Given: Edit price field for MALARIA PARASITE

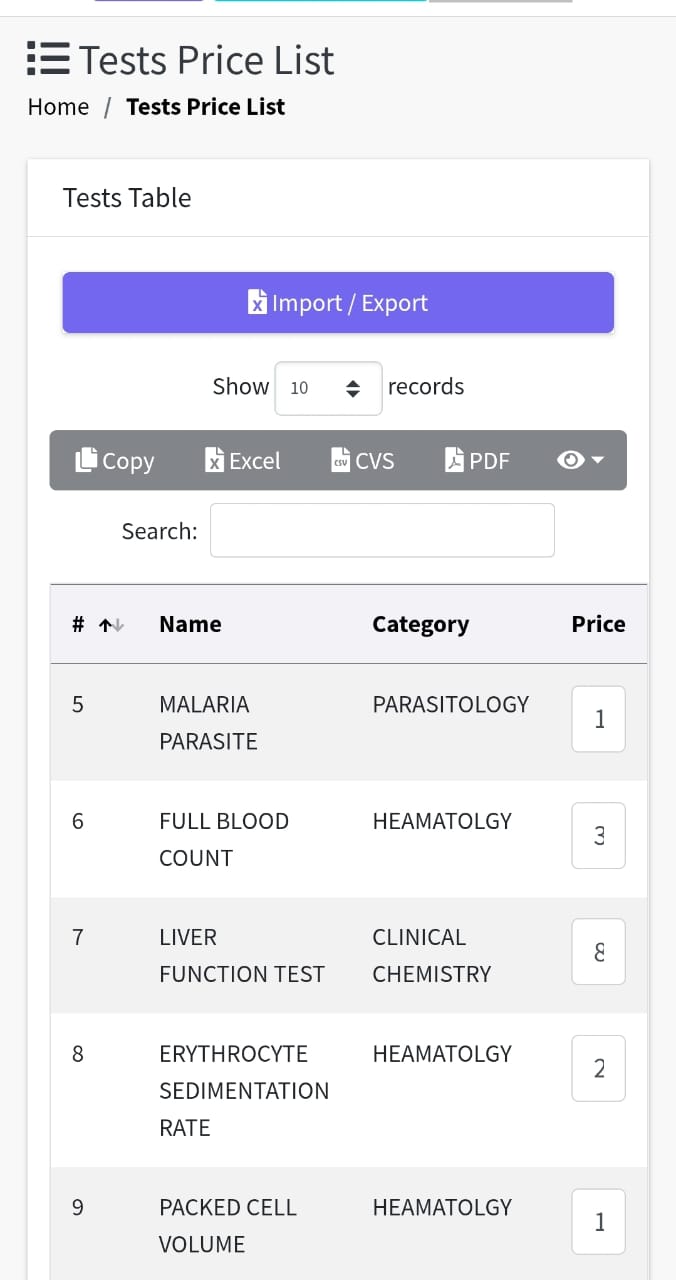Looking at the screenshot, I should point(598,719).
